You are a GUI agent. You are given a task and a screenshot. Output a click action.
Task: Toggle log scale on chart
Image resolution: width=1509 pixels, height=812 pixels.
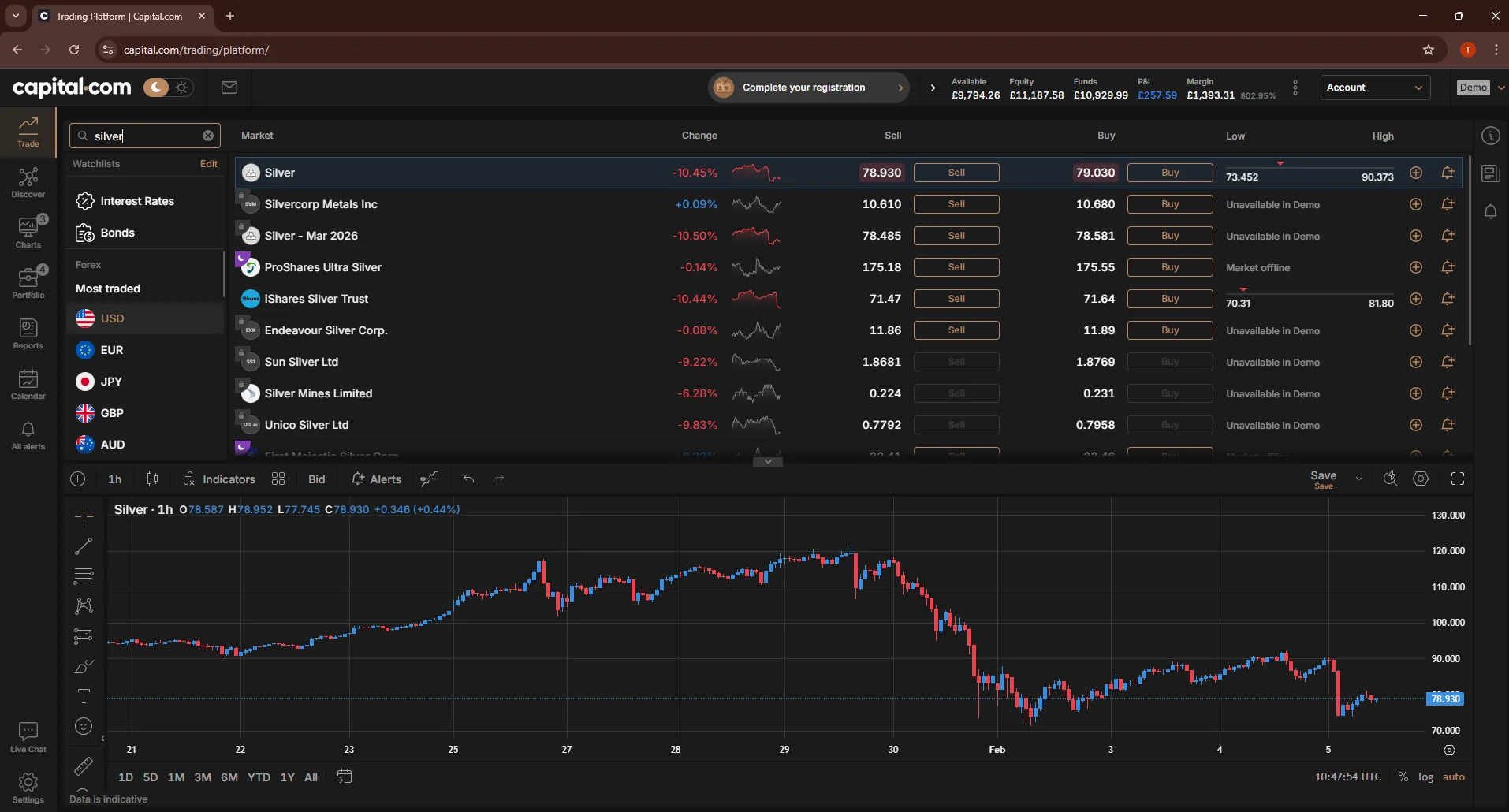coord(1425,777)
